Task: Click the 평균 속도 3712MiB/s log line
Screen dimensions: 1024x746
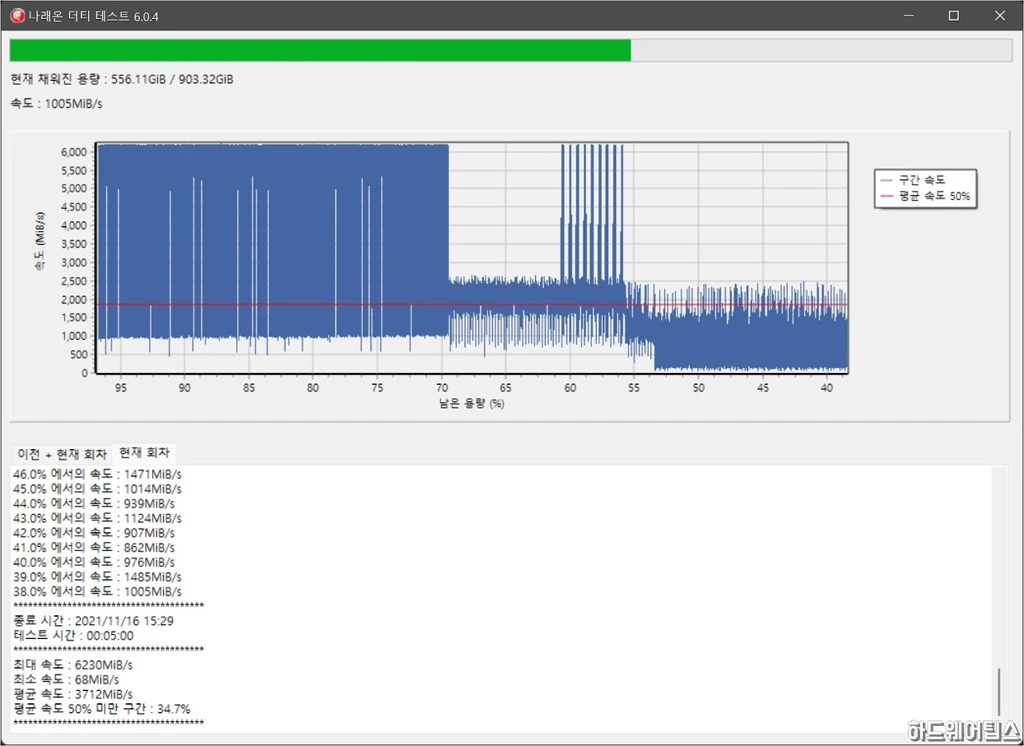Action: [73, 694]
